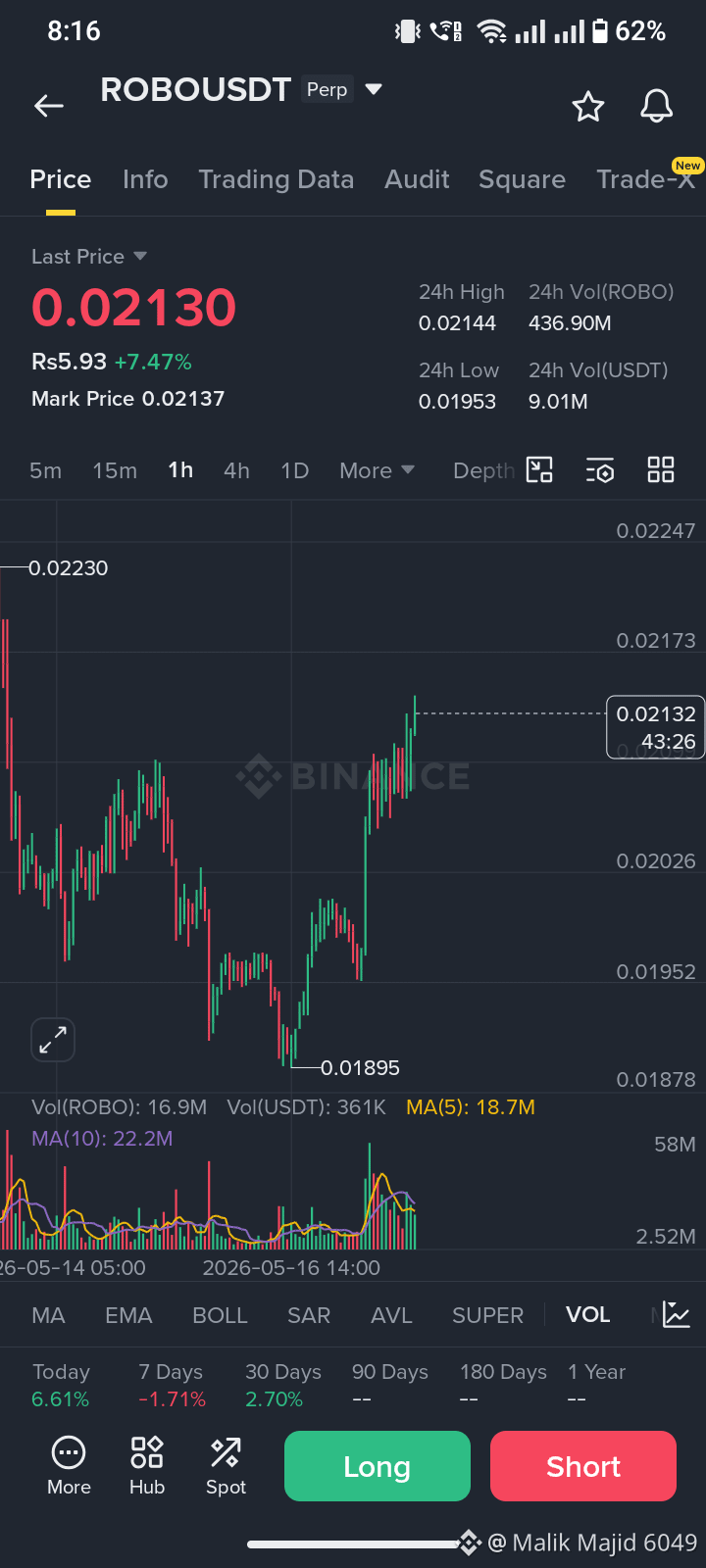706x1568 pixels.
Task: Toggle the MA indicator
Action: [48, 1315]
